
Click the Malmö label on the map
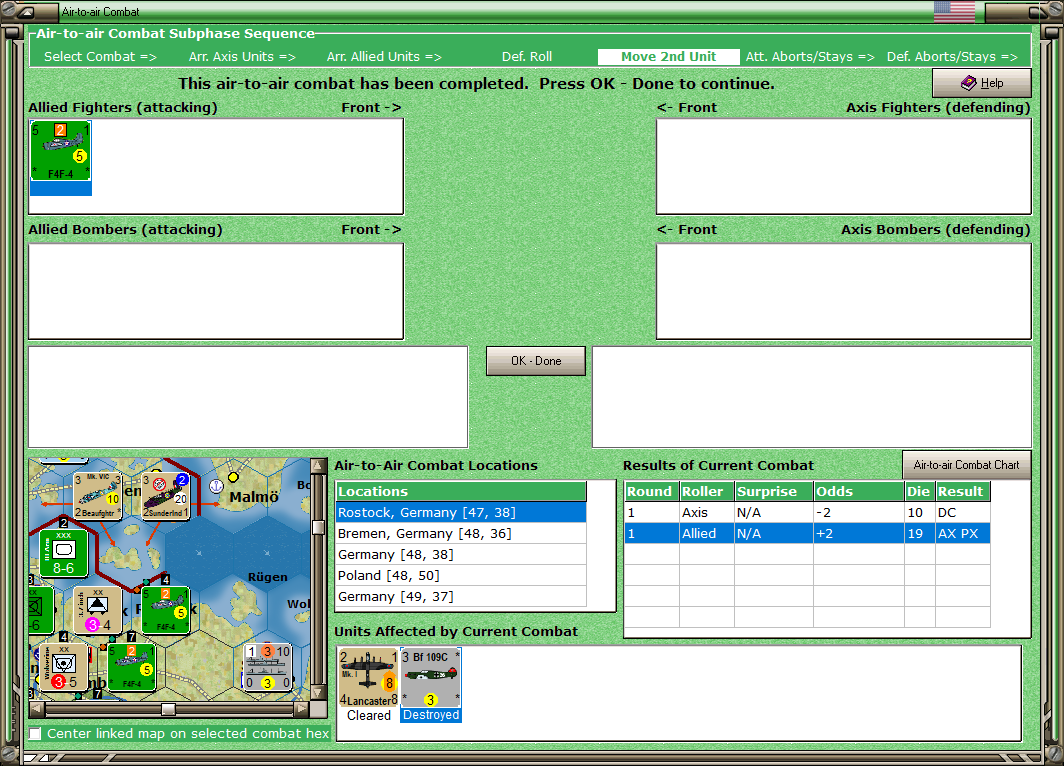tap(254, 497)
